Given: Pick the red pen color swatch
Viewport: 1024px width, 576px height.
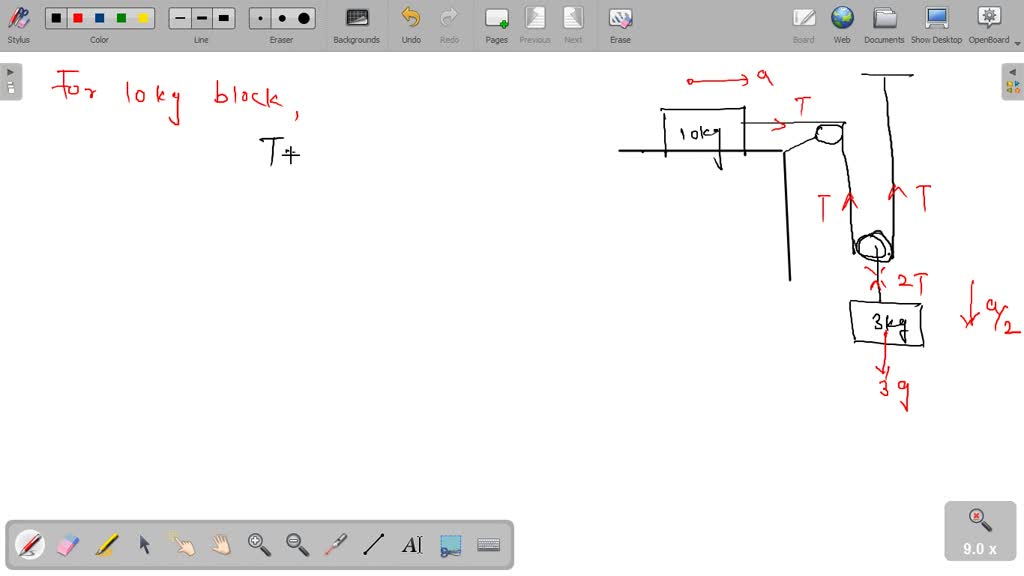Looking at the screenshot, I should (78, 17).
